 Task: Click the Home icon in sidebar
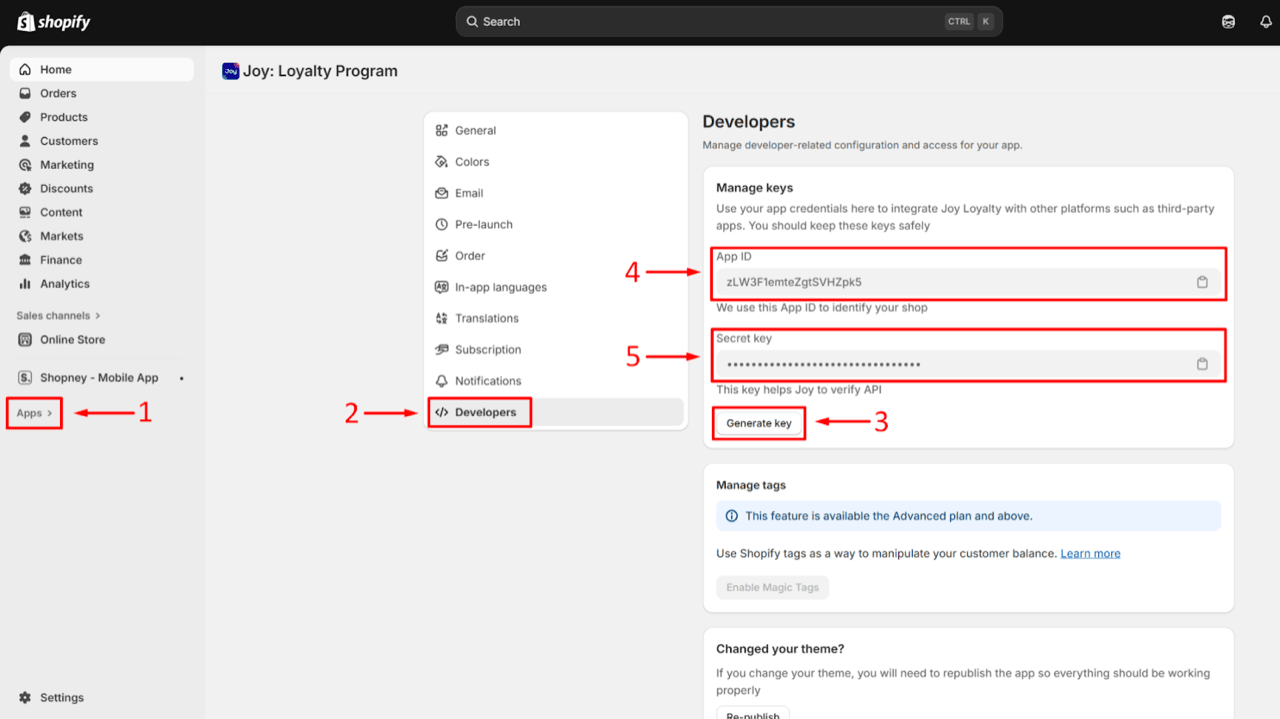pos(25,70)
